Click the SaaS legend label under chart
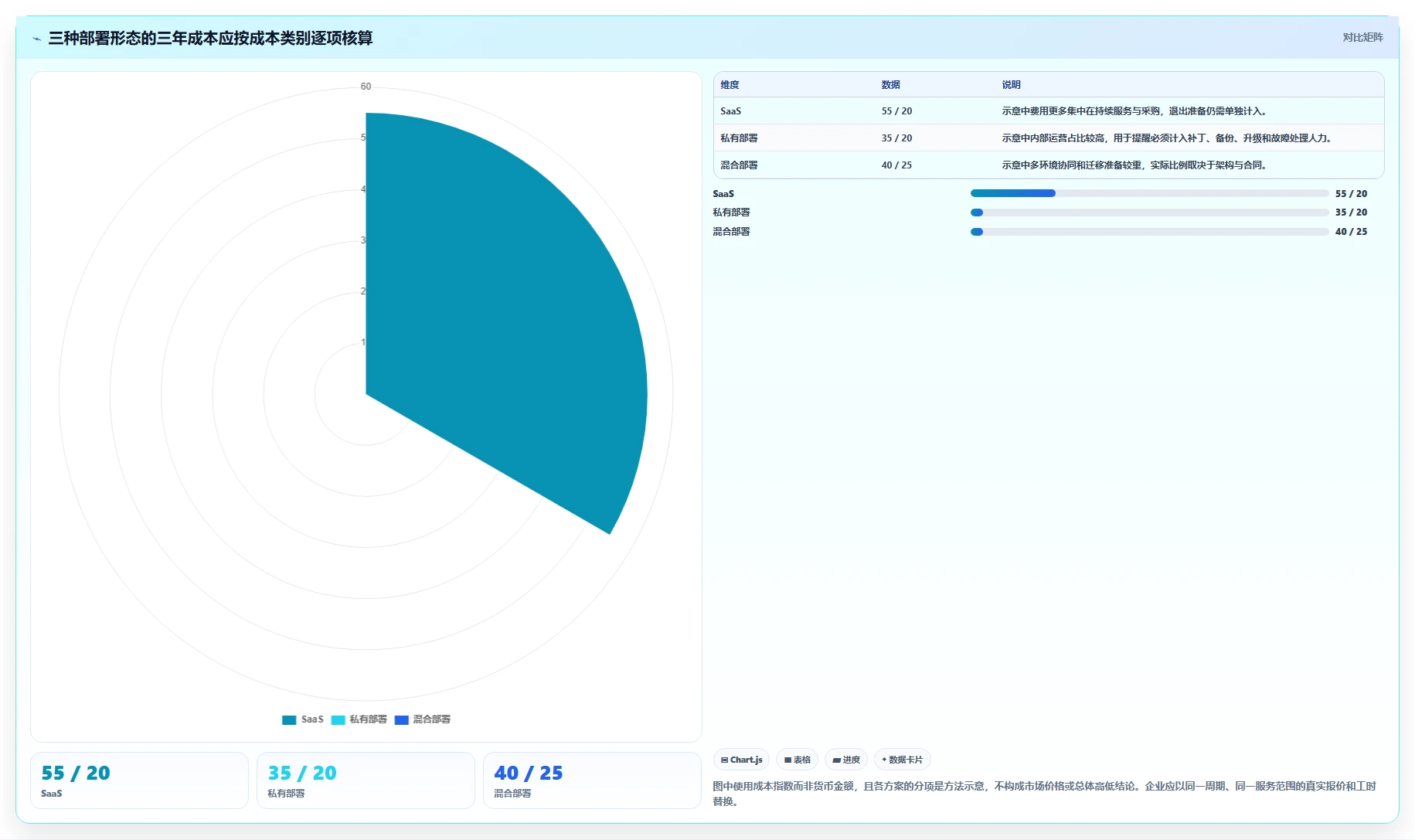Screen dimensions: 1415x840 point(312,719)
